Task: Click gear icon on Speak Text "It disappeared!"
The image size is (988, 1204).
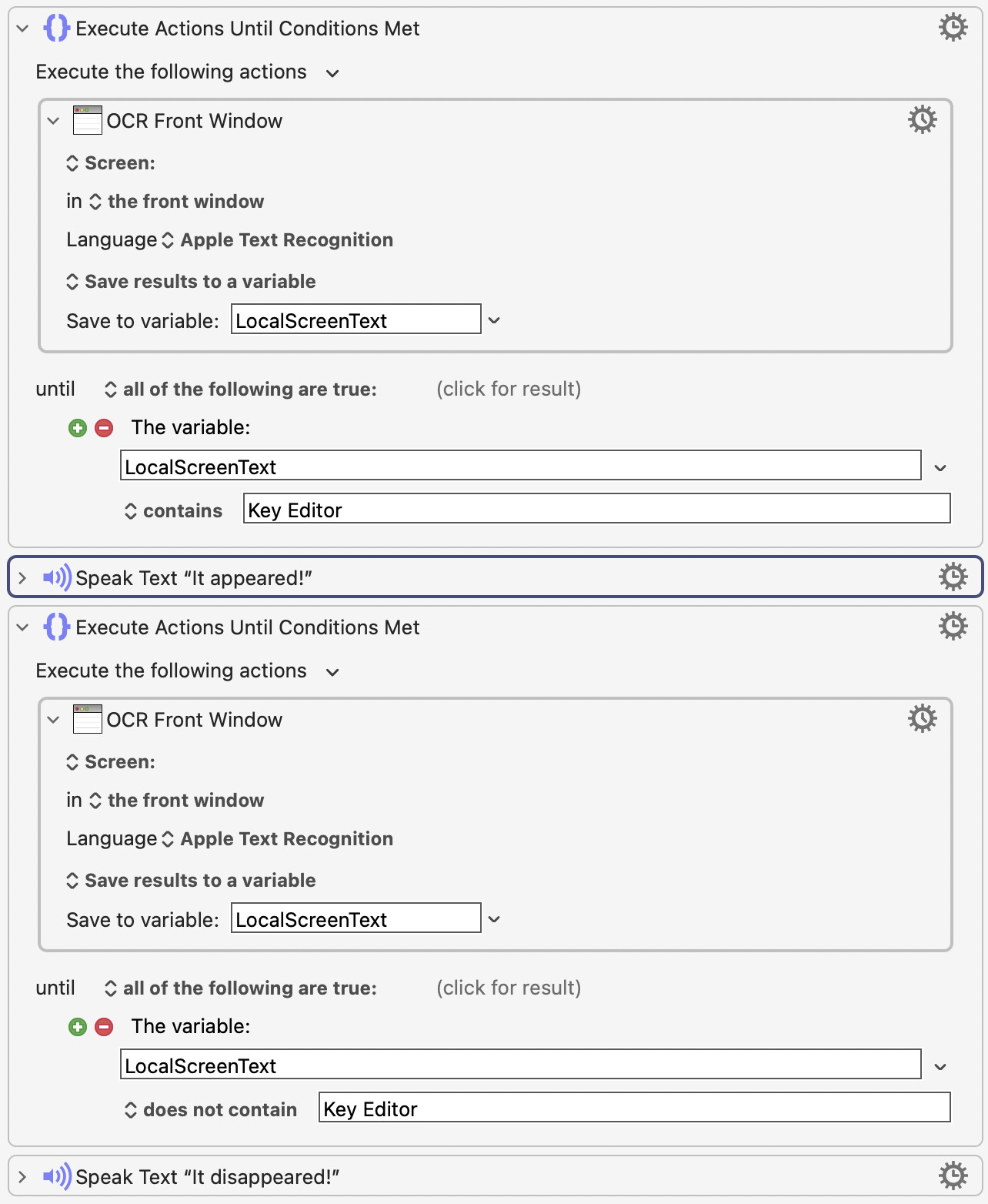Action: [953, 1176]
